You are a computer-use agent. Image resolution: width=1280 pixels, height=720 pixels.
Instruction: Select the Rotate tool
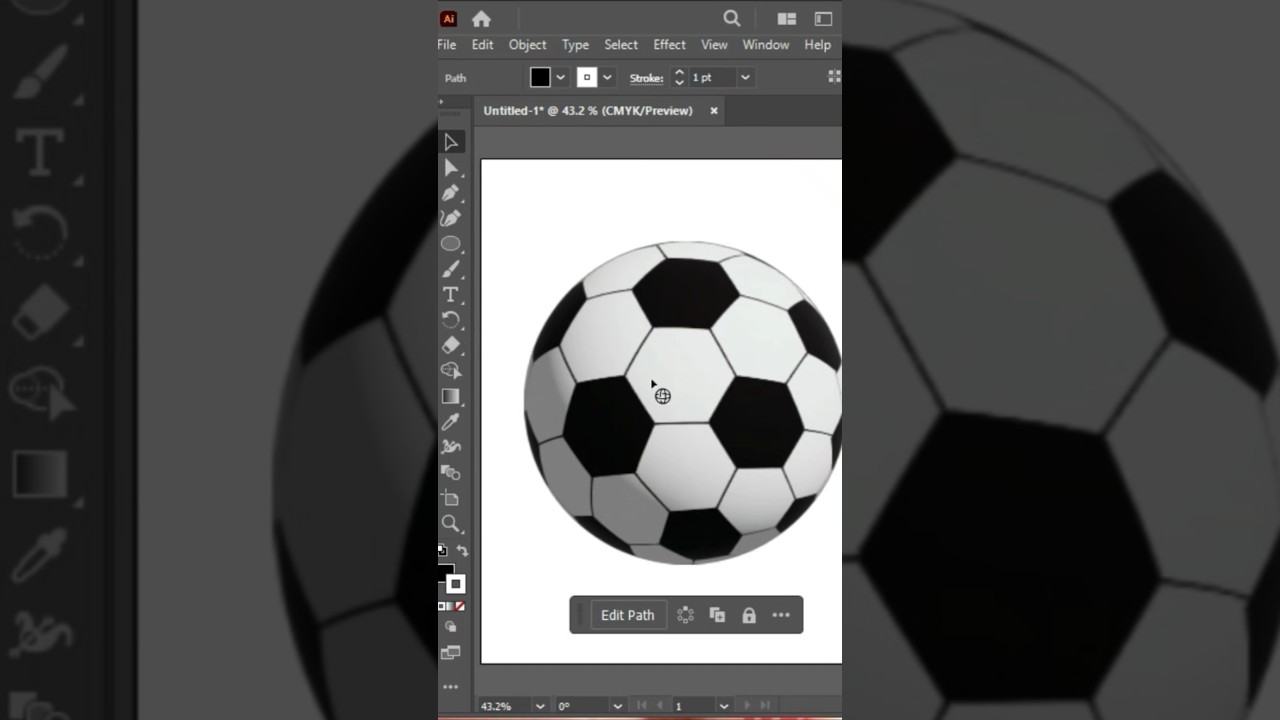point(451,320)
